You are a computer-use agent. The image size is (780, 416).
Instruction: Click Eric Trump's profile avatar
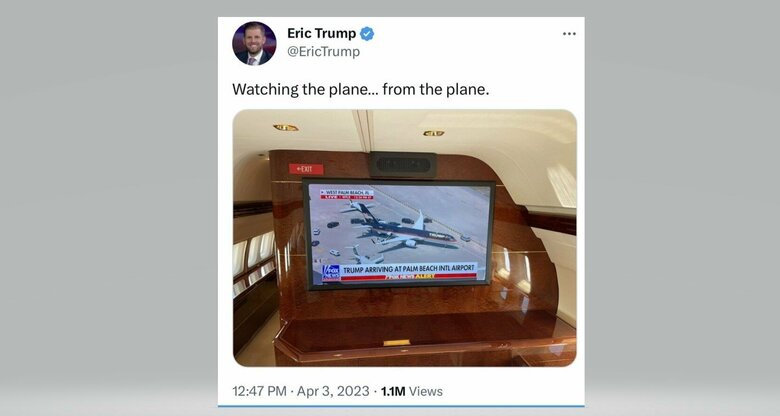254,43
